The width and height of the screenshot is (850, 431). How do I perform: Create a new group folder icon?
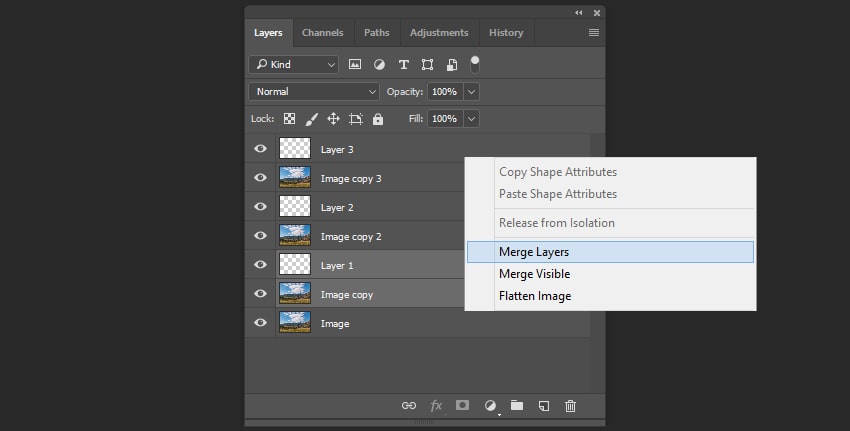coord(517,406)
